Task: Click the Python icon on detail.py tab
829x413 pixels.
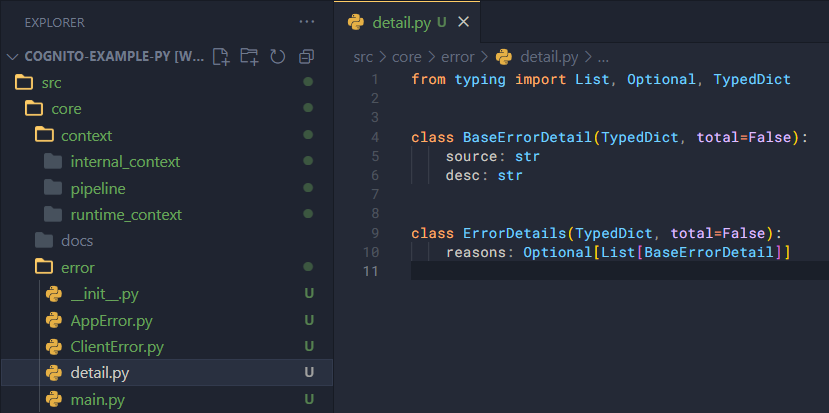Action: tap(355, 22)
